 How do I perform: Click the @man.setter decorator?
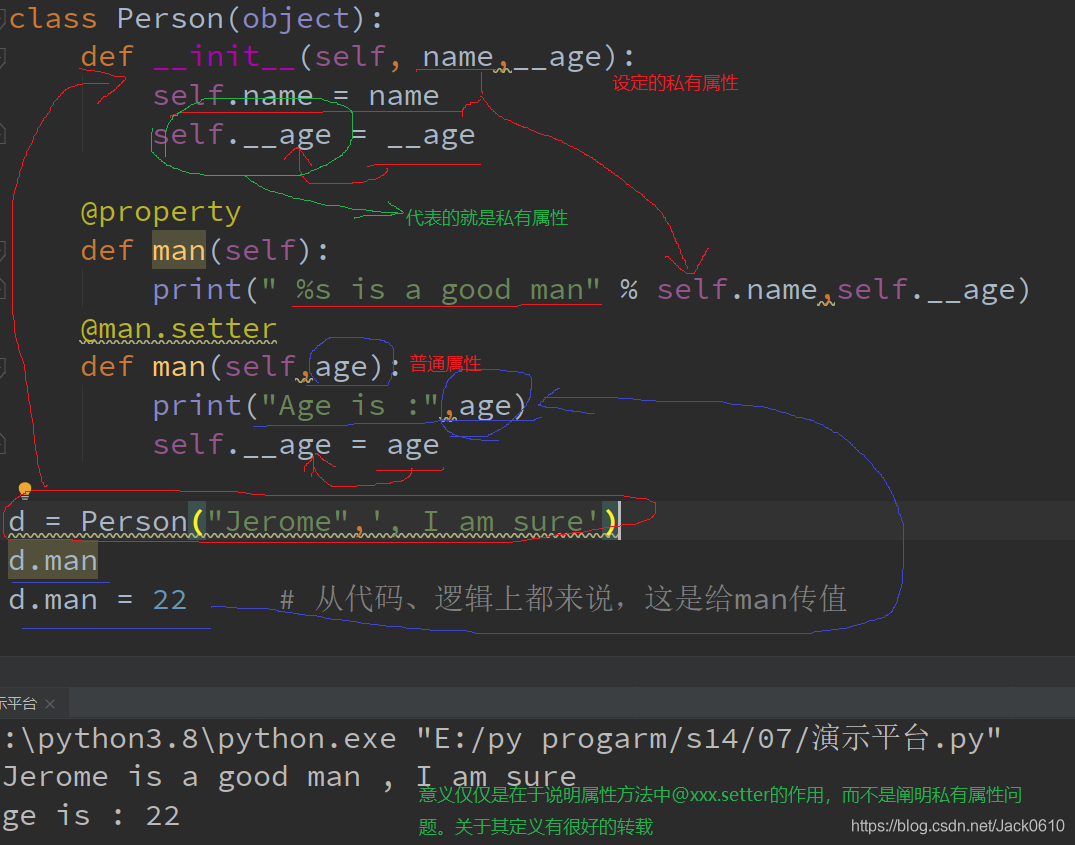coord(179,329)
